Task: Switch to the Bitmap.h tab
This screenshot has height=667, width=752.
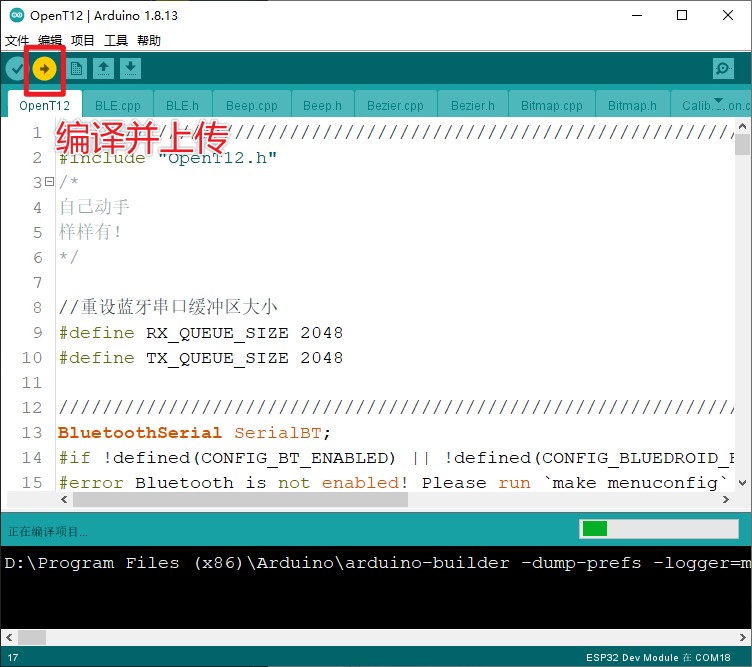Action: pyautogui.click(x=632, y=105)
